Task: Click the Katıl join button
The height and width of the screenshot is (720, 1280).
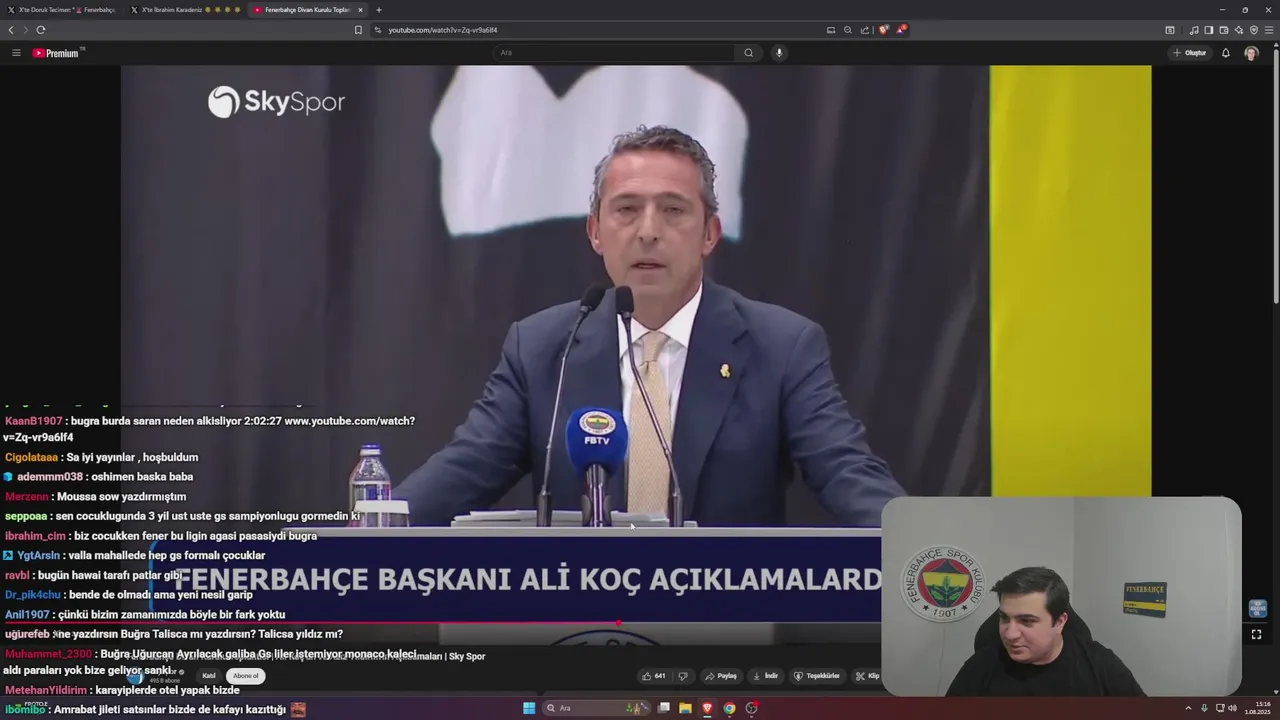Action: click(x=209, y=676)
